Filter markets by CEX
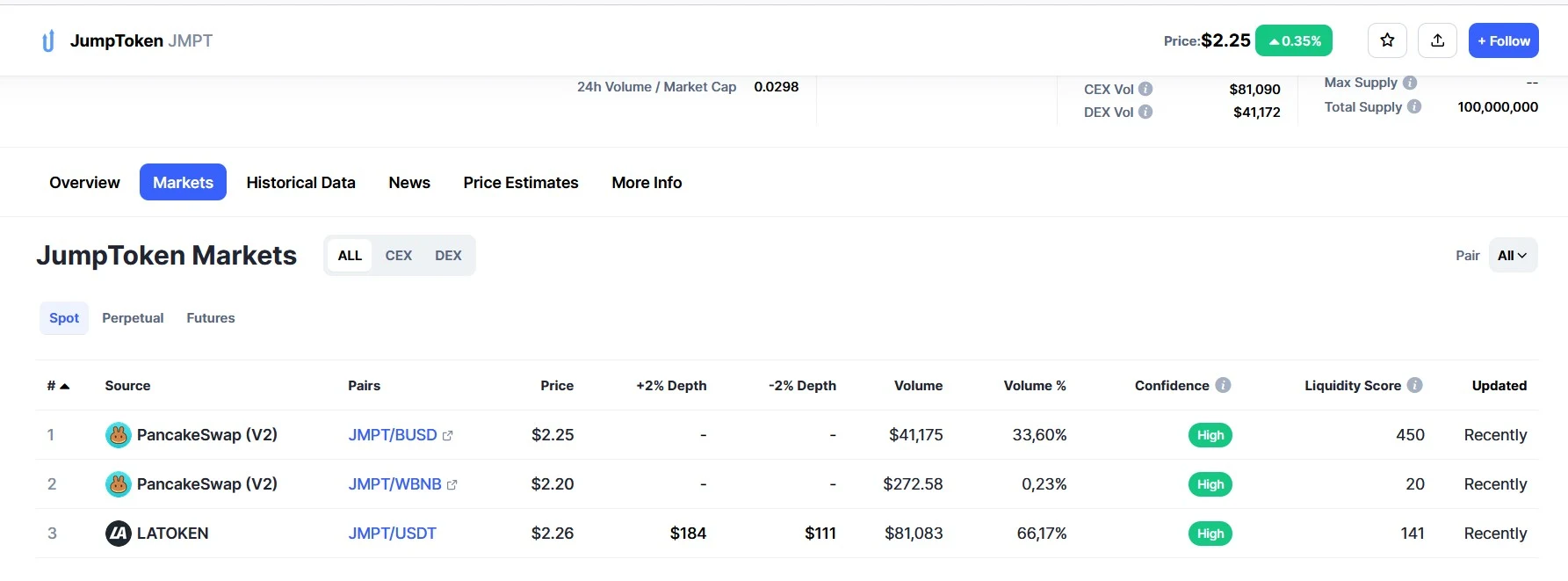This screenshot has height=581, width=1568. [x=399, y=255]
